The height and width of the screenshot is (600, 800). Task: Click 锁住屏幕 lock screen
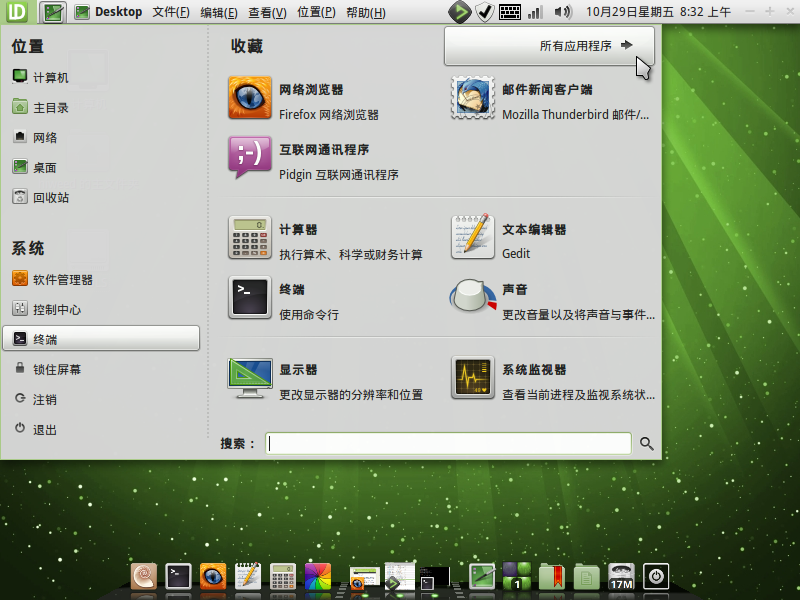tap(46, 369)
